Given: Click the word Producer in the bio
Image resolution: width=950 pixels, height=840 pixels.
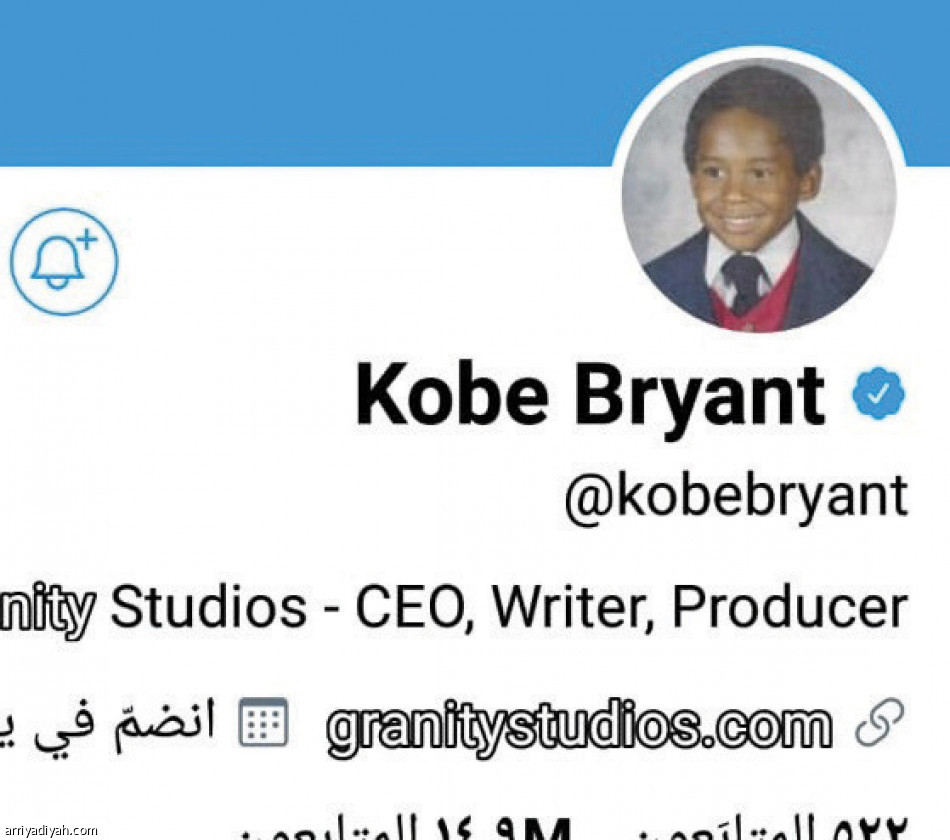Looking at the screenshot, I should pos(790,607).
